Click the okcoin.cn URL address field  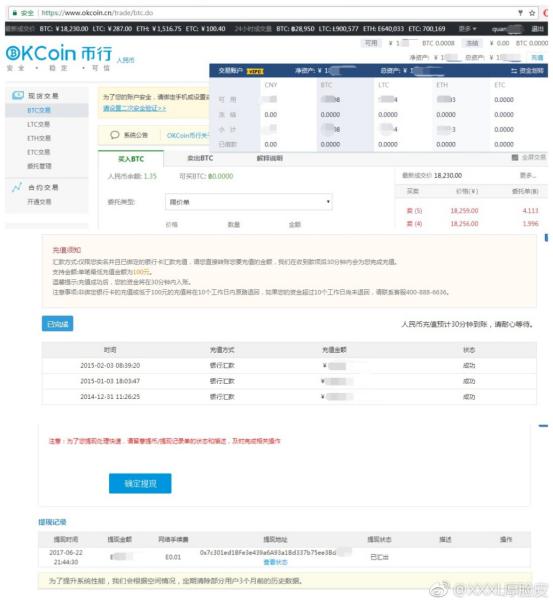[x=269, y=13]
